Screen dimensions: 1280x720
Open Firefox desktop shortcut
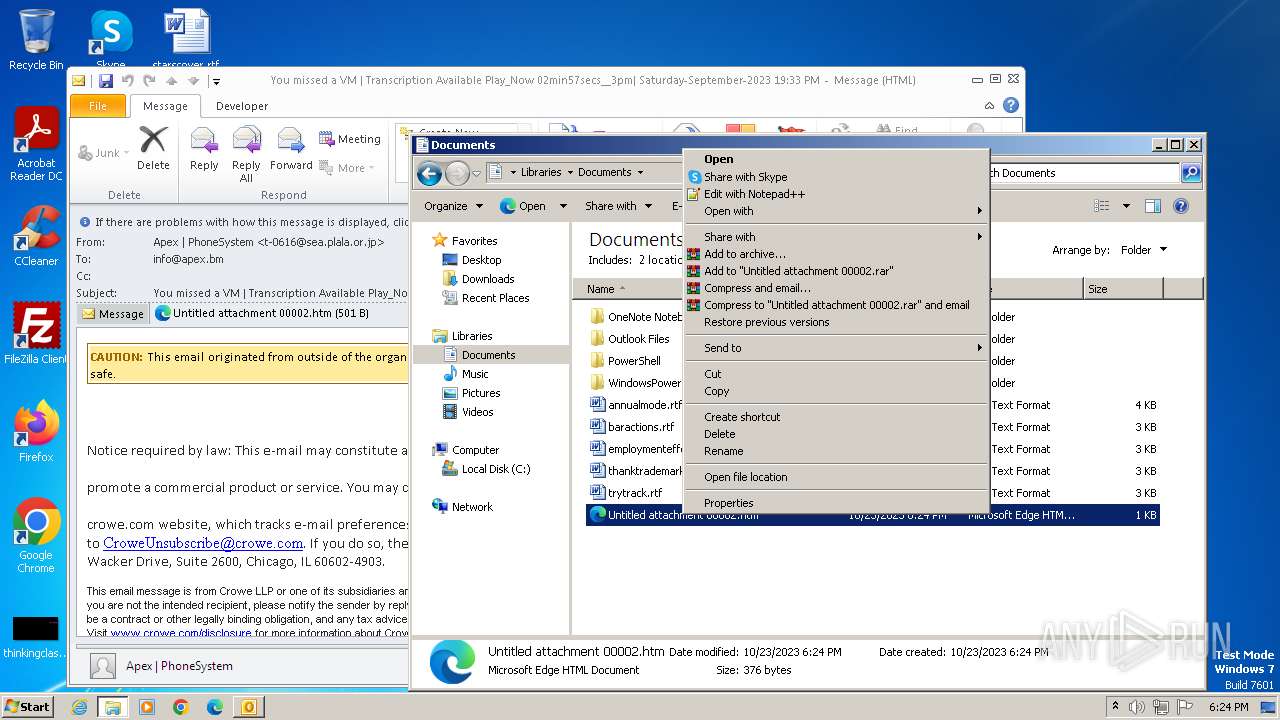coord(36,431)
